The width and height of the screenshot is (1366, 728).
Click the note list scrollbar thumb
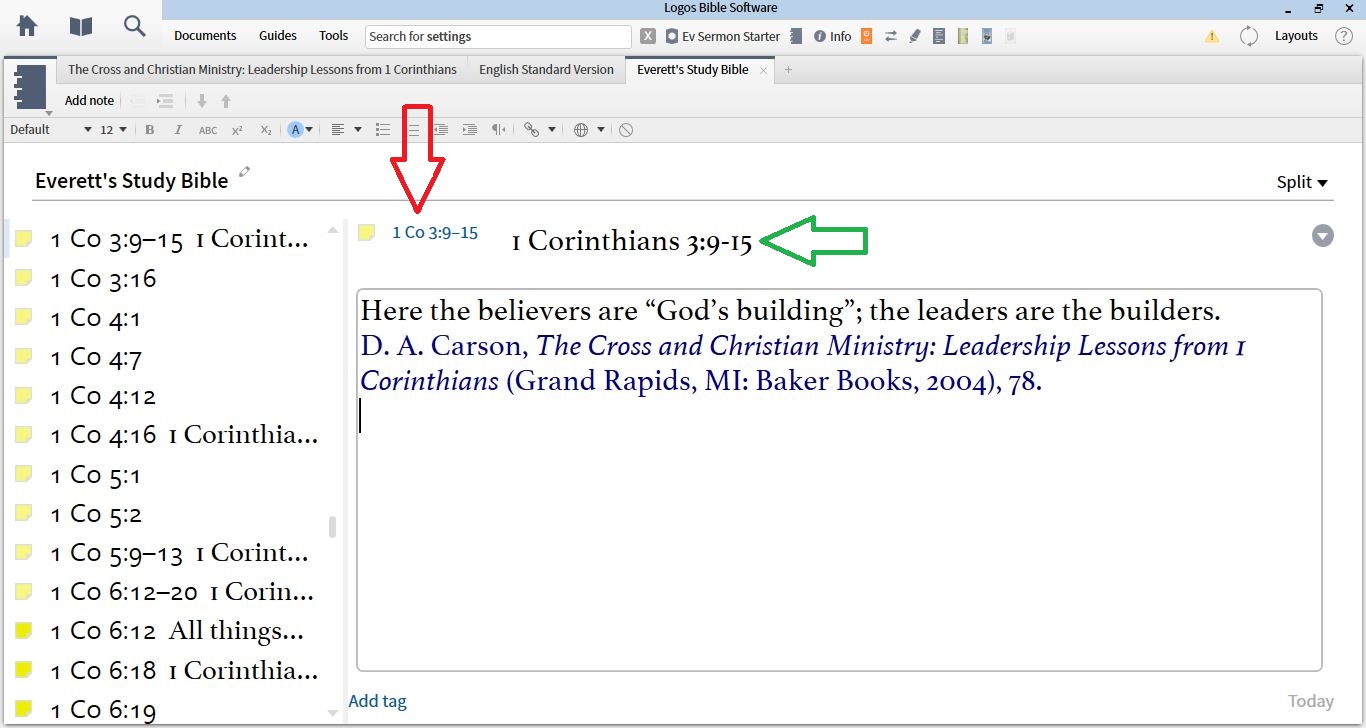333,526
